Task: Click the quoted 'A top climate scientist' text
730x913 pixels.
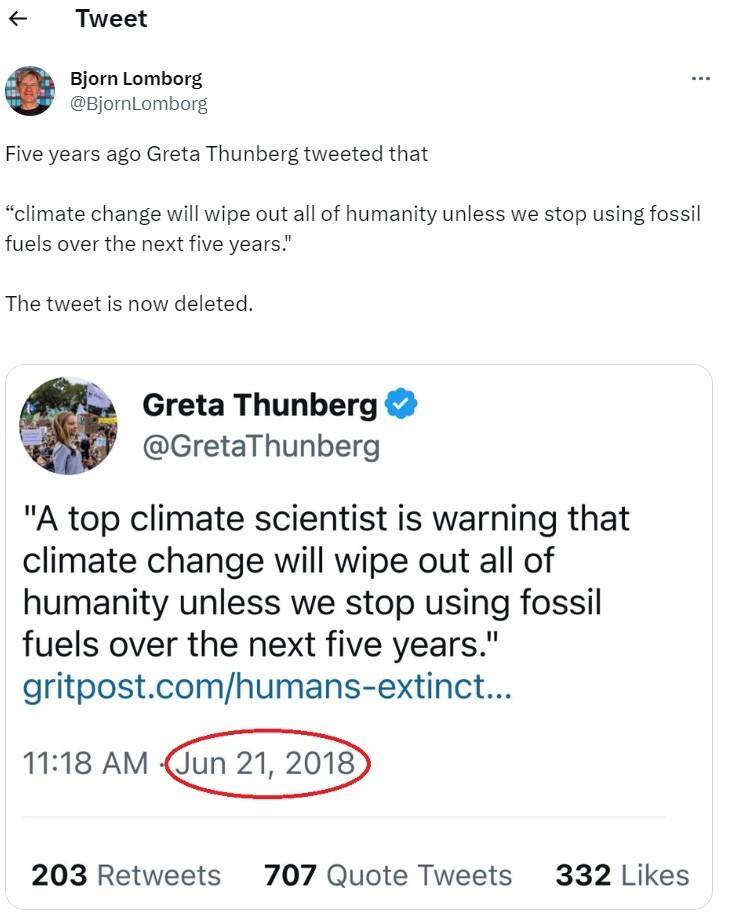Action: (326, 519)
